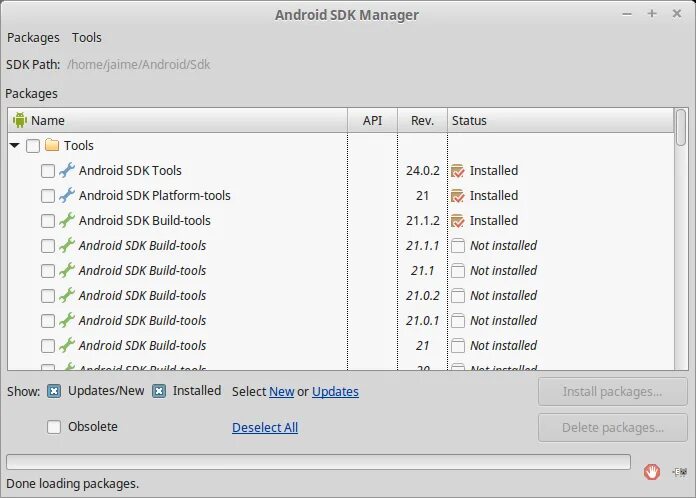The width and height of the screenshot is (696, 498).
Task: Click Not installed icon for revision 21.0.1
Action: coord(458,320)
